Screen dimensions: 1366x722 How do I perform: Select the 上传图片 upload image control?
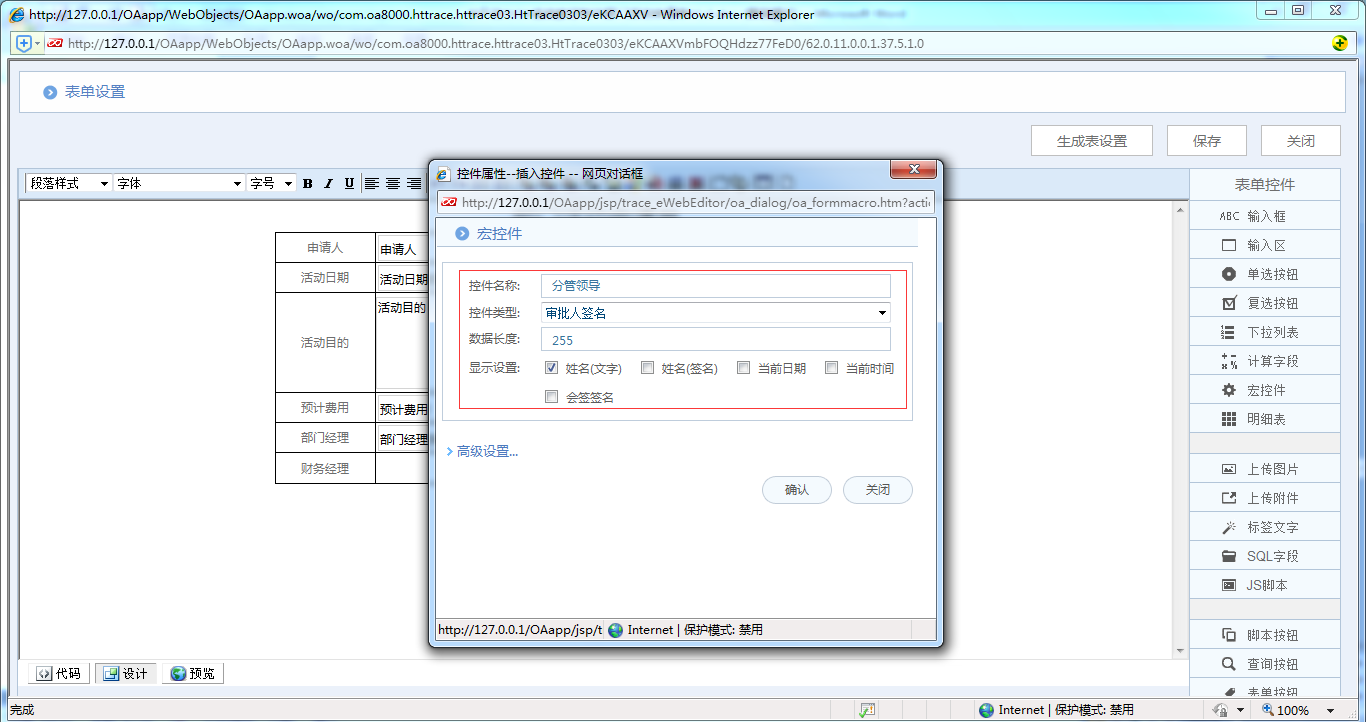[x=1264, y=467]
